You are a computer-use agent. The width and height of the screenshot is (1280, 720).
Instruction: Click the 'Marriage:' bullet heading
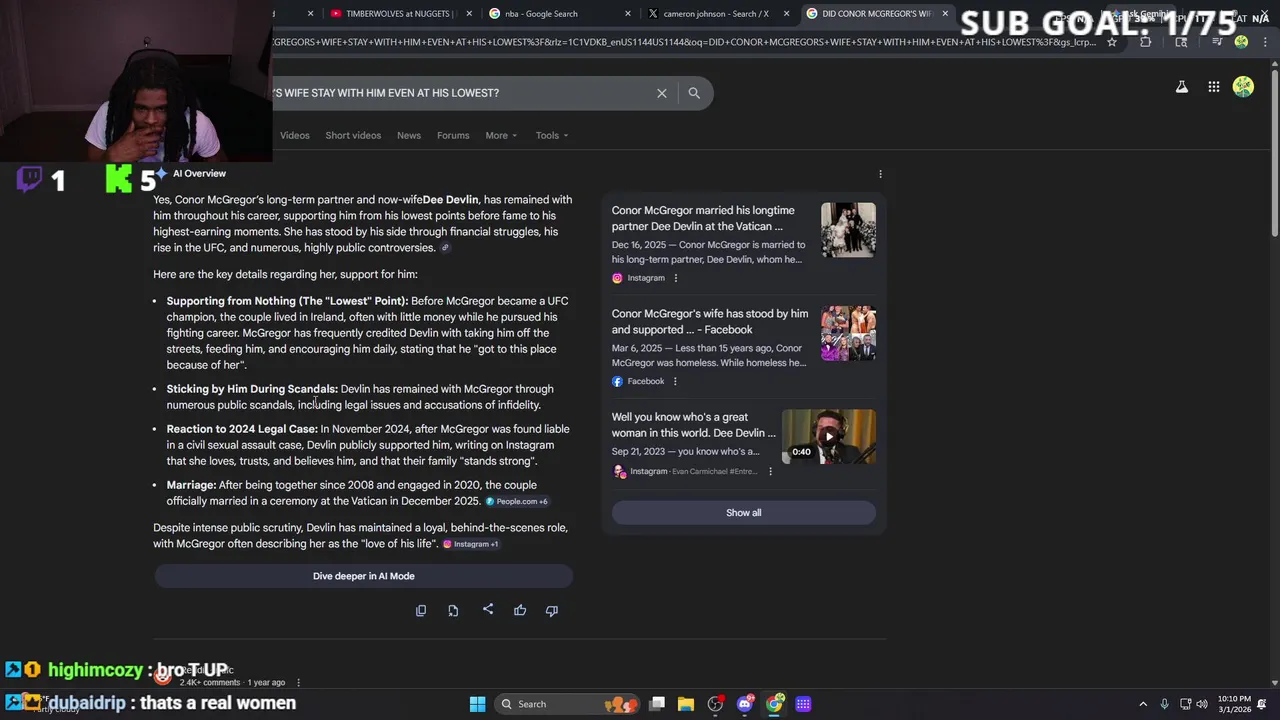[x=191, y=485]
